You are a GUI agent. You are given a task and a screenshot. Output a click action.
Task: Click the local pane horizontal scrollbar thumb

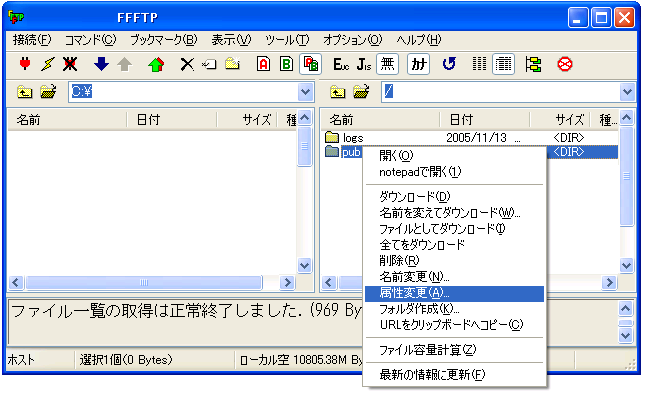tap(144, 282)
